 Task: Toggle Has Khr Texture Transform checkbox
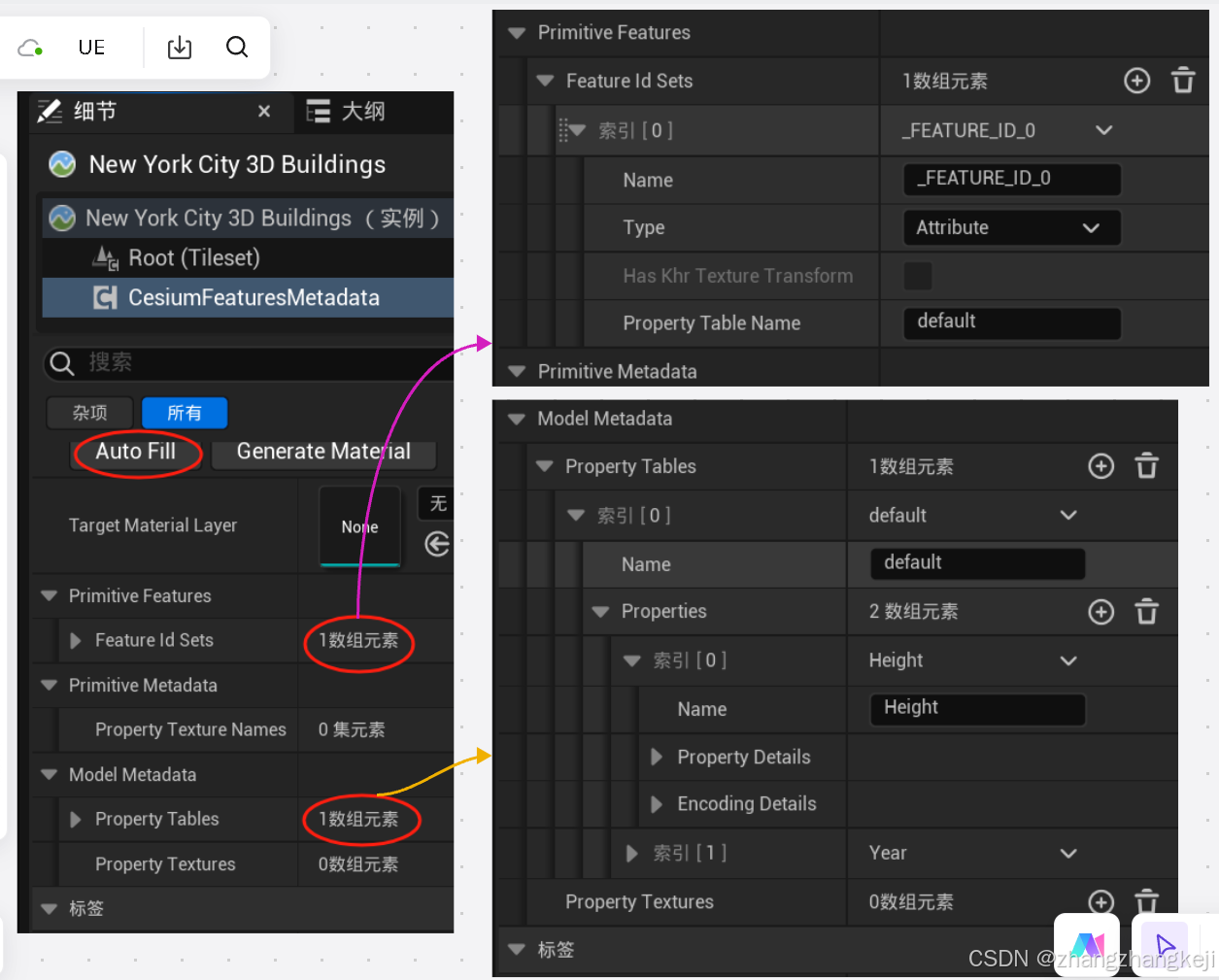[x=918, y=276]
